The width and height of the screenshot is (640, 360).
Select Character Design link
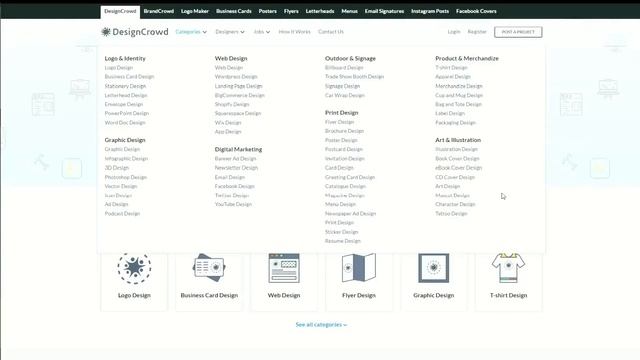point(456,204)
